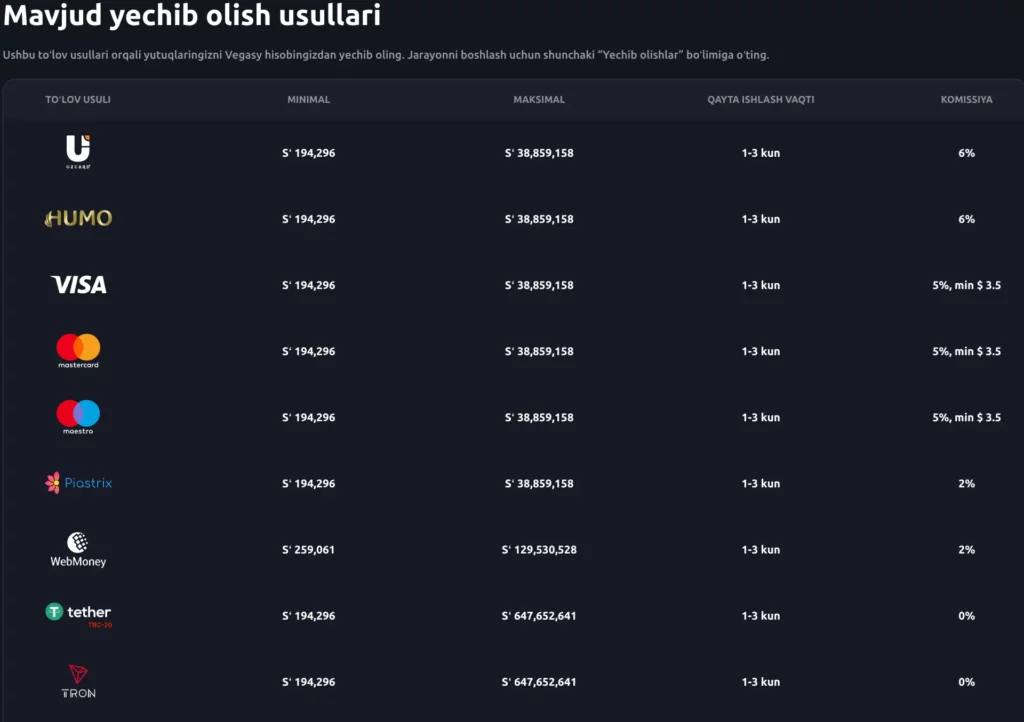Click the HUMO card icon
This screenshot has width=1024, height=722.
[x=77, y=218]
